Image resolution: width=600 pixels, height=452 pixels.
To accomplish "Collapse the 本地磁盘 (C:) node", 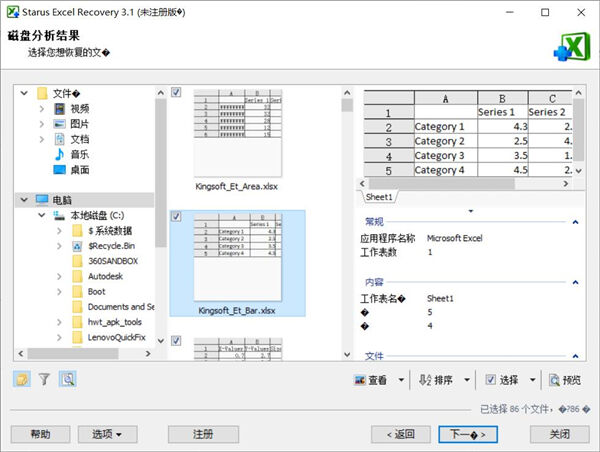I will 42,215.
